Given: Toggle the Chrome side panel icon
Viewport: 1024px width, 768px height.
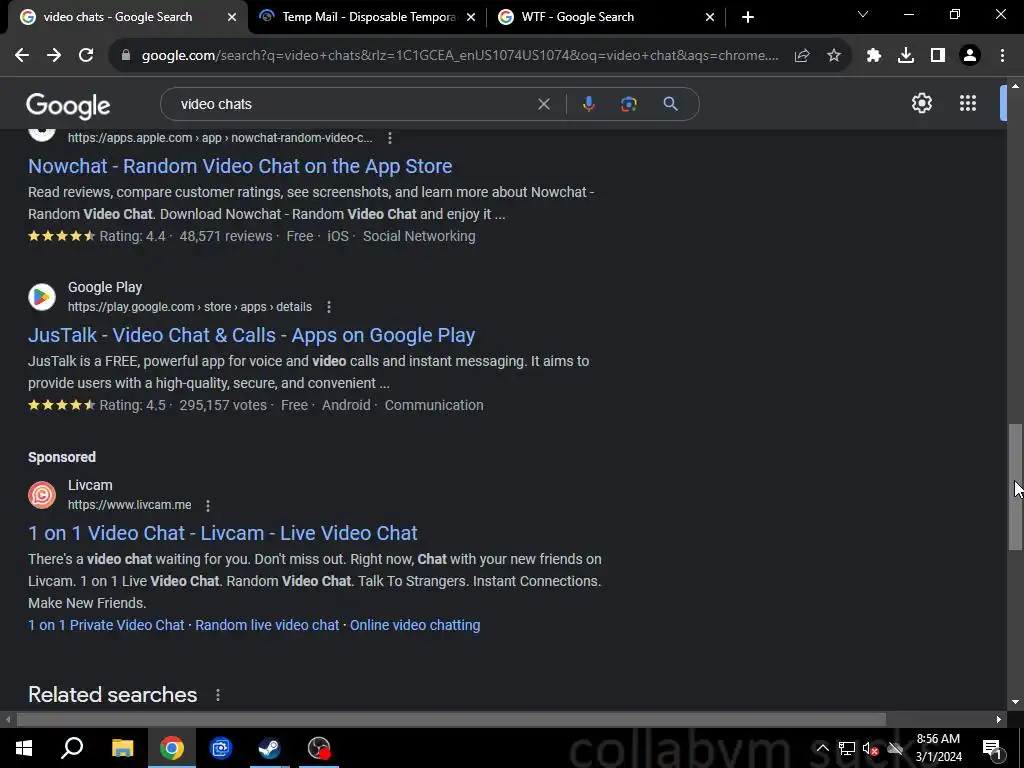Looking at the screenshot, I should coord(938,56).
